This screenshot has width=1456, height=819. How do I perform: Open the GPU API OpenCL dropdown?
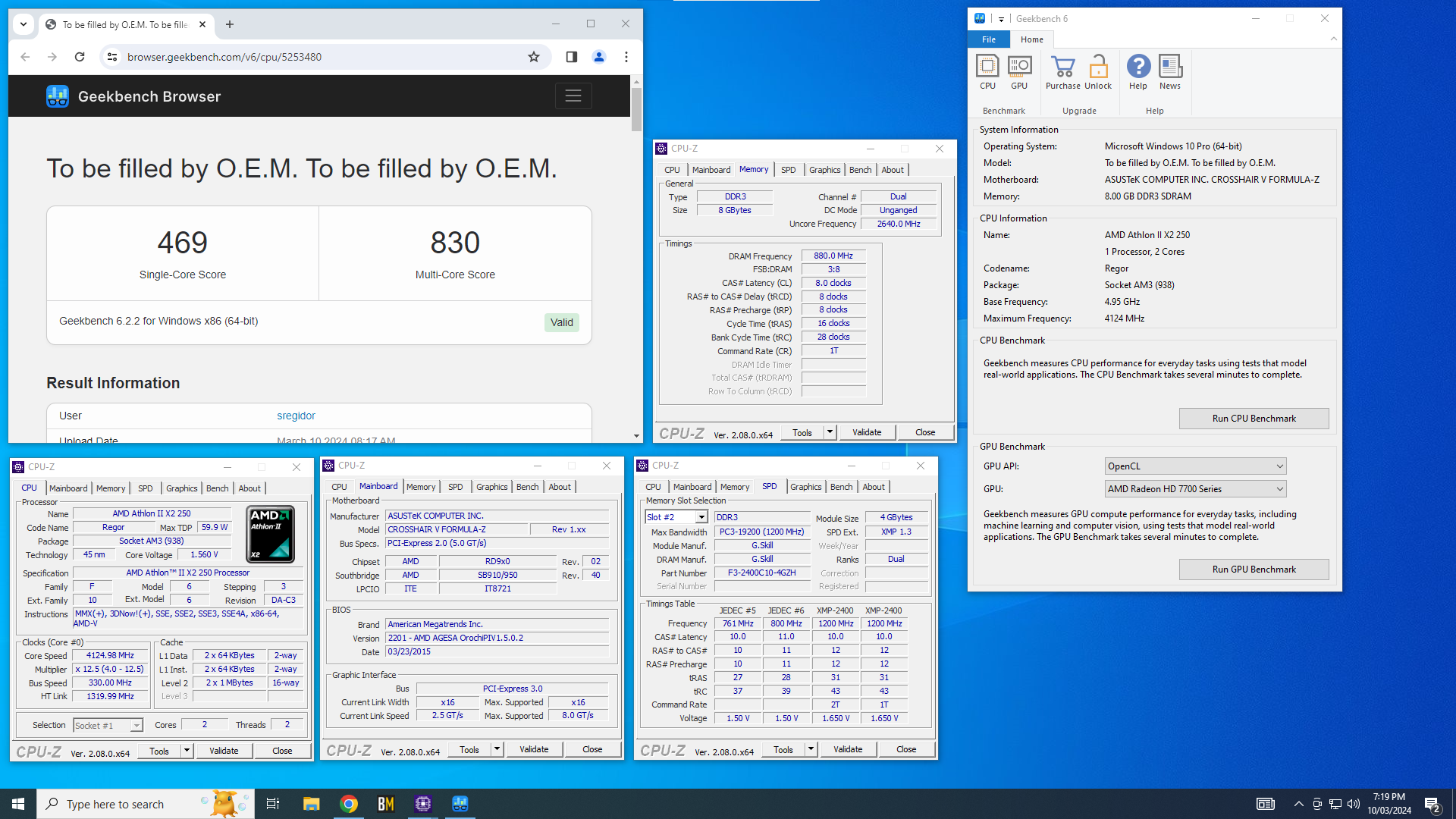pos(1195,466)
